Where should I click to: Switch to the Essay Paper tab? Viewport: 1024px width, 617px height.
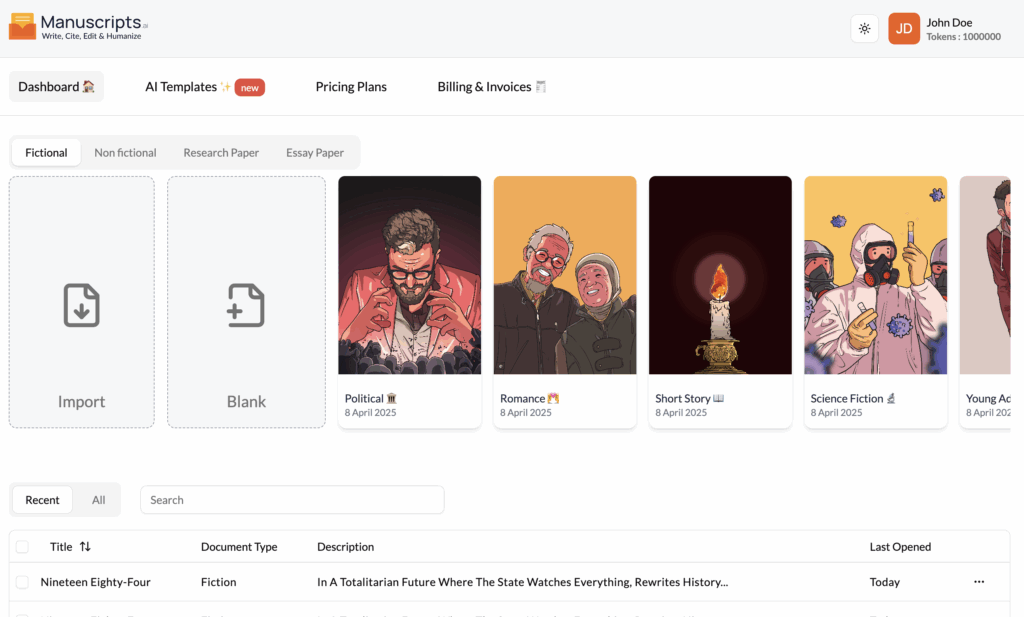315,153
